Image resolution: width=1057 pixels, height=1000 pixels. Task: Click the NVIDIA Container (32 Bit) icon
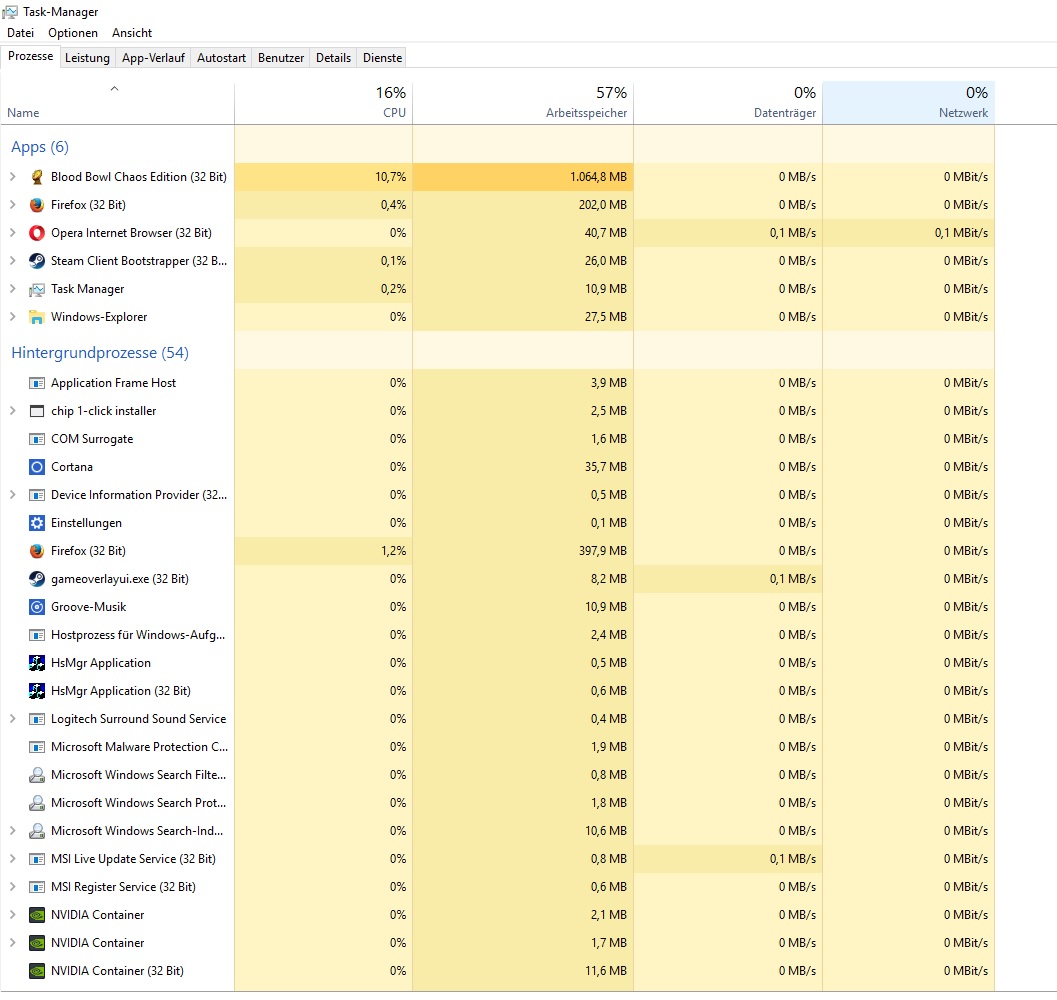tap(37, 971)
